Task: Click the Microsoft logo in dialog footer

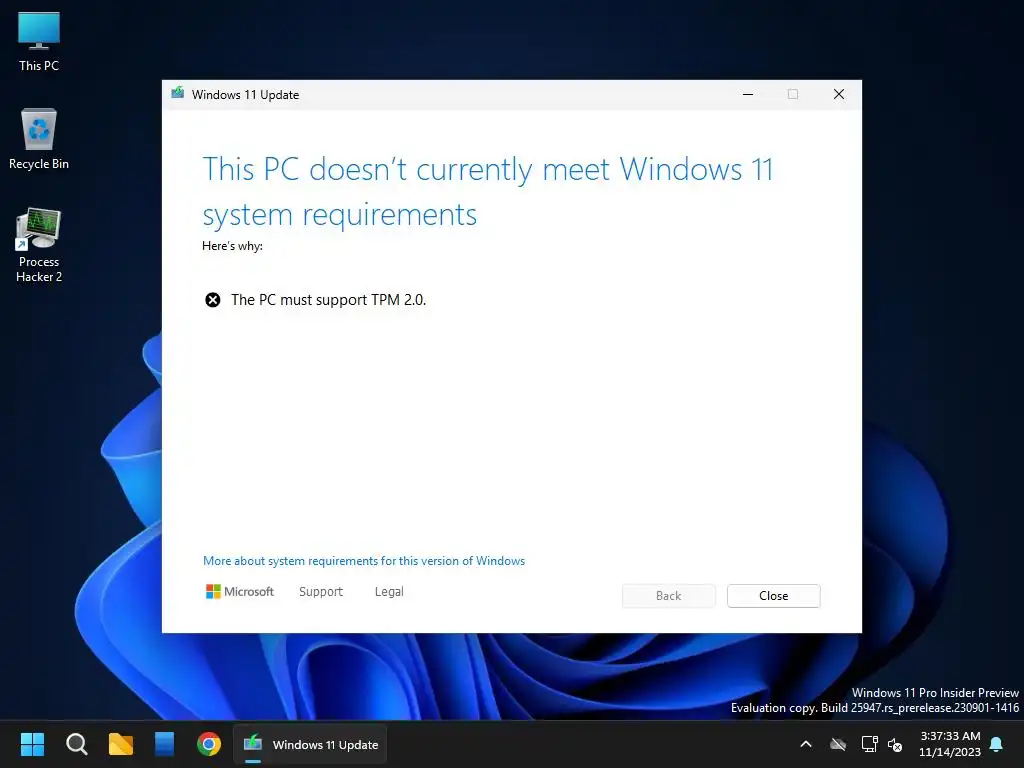Action: (240, 592)
